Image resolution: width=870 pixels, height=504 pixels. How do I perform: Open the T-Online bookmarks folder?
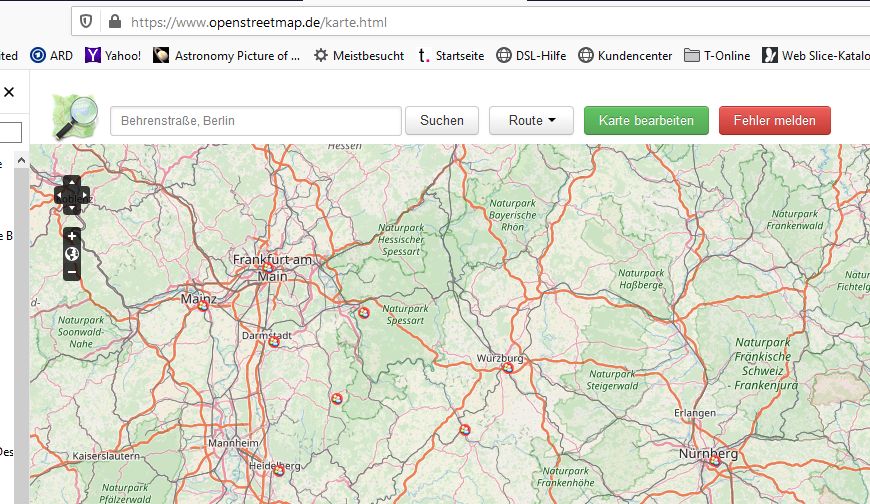[717, 56]
